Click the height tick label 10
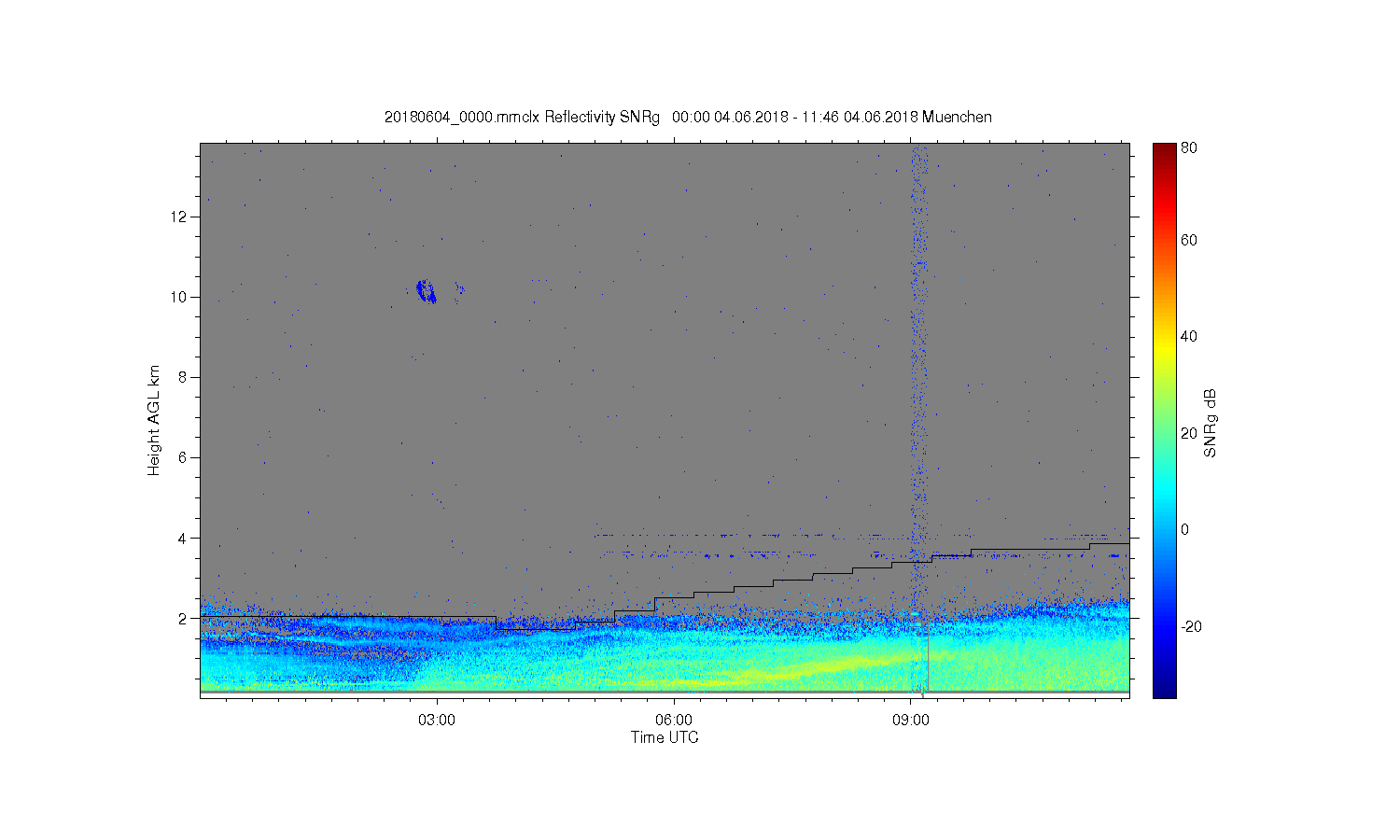This screenshot has width=1400, height=840. tap(179, 297)
